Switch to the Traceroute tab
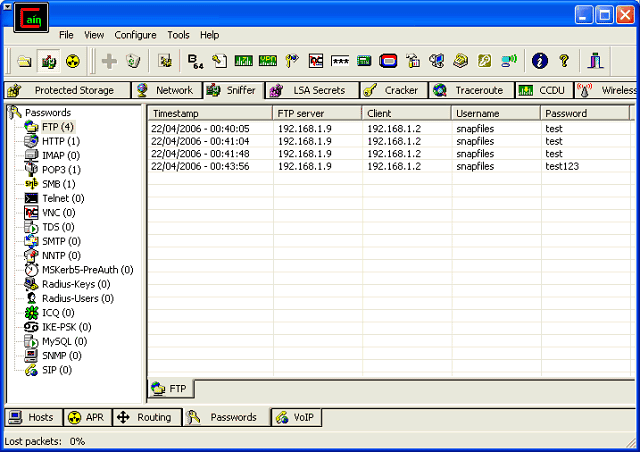The width and height of the screenshot is (640, 452). [471, 90]
